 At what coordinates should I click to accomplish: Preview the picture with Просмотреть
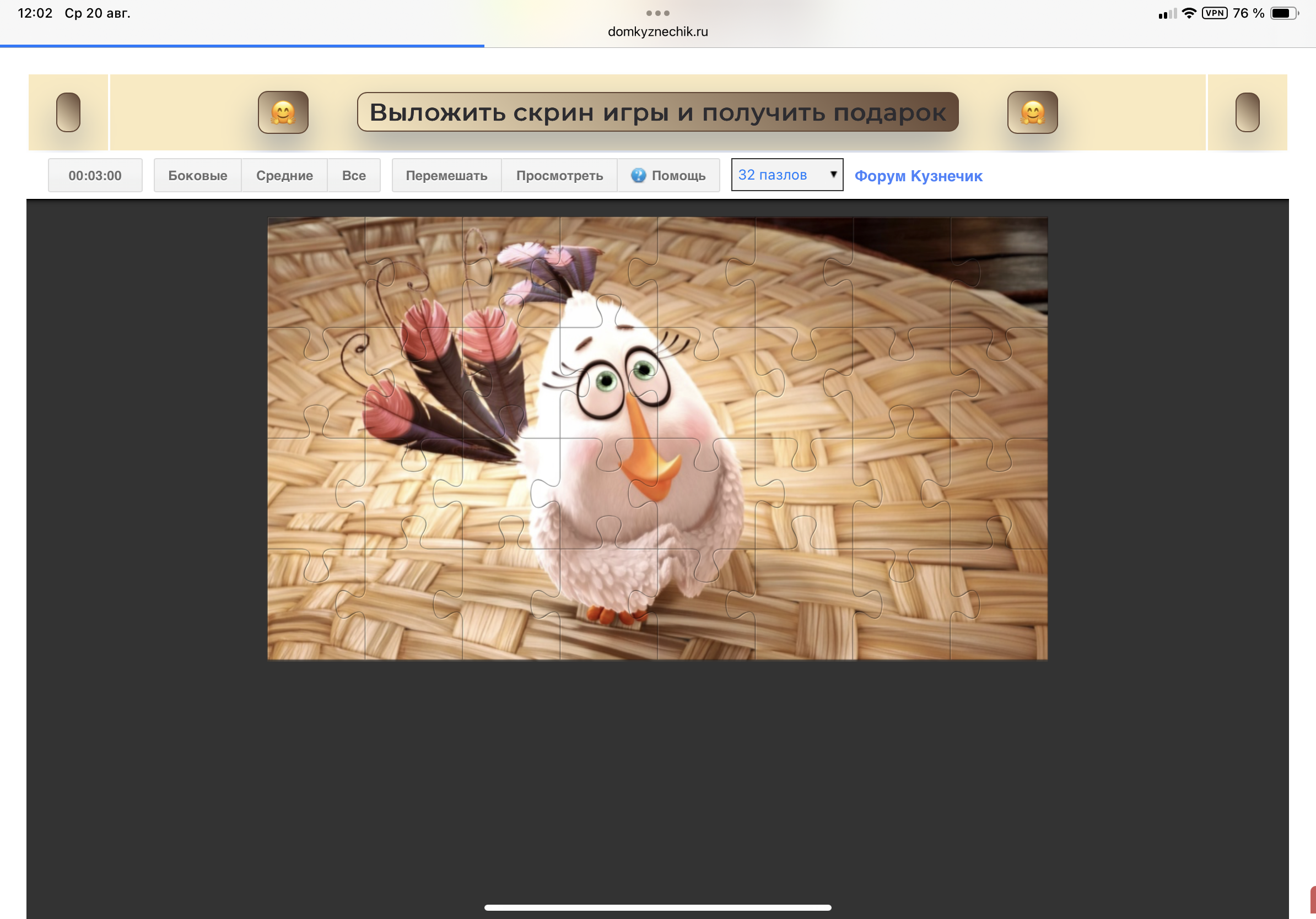click(559, 175)
